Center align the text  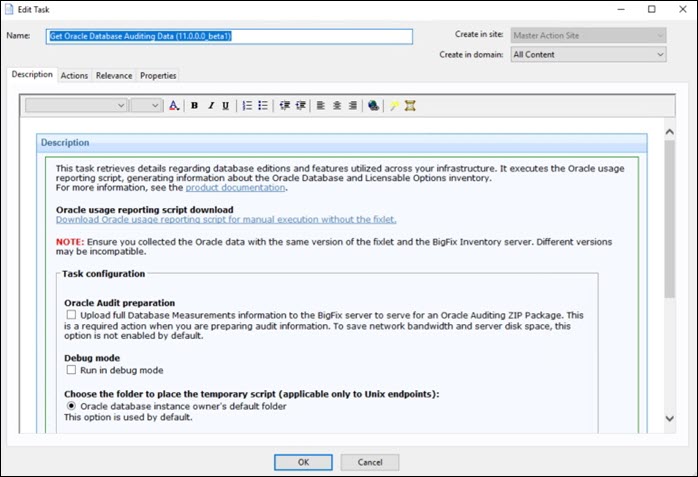click(337, 106)
